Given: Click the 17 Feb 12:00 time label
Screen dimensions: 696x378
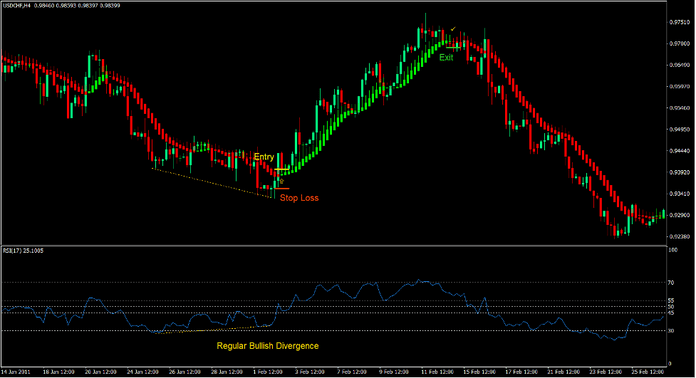Looking at the screenshot, I should point(521,372).
